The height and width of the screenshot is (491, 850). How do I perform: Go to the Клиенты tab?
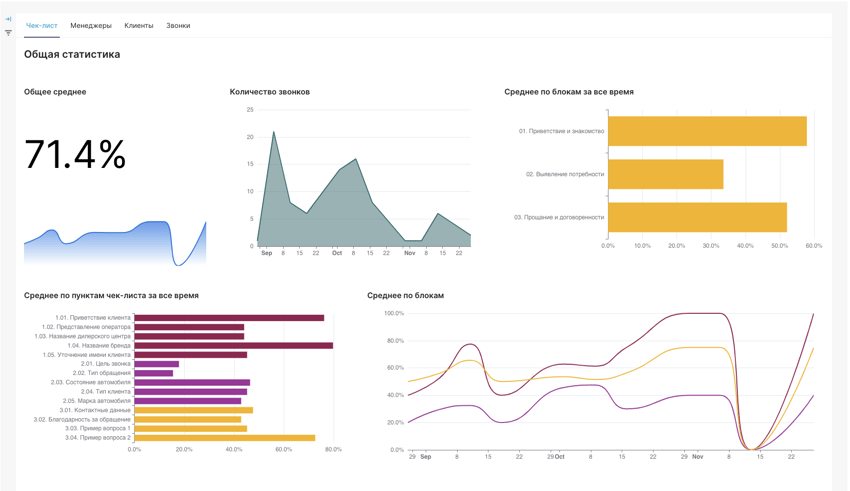[139, 26]
